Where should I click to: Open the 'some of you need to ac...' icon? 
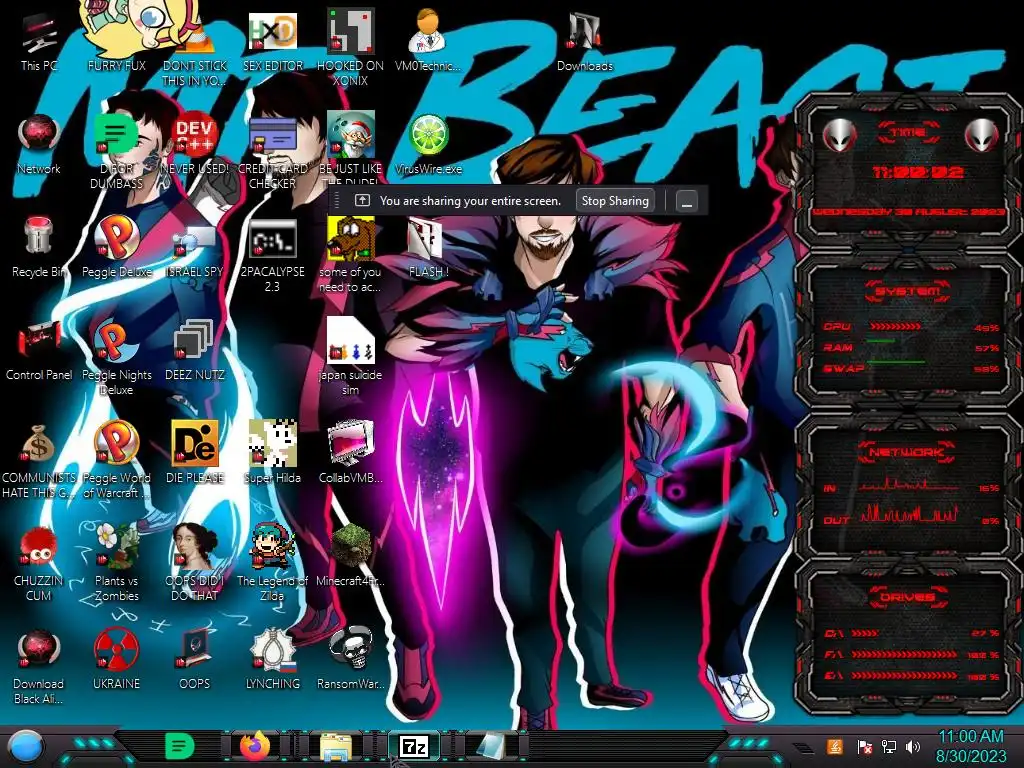pos(351,253)
